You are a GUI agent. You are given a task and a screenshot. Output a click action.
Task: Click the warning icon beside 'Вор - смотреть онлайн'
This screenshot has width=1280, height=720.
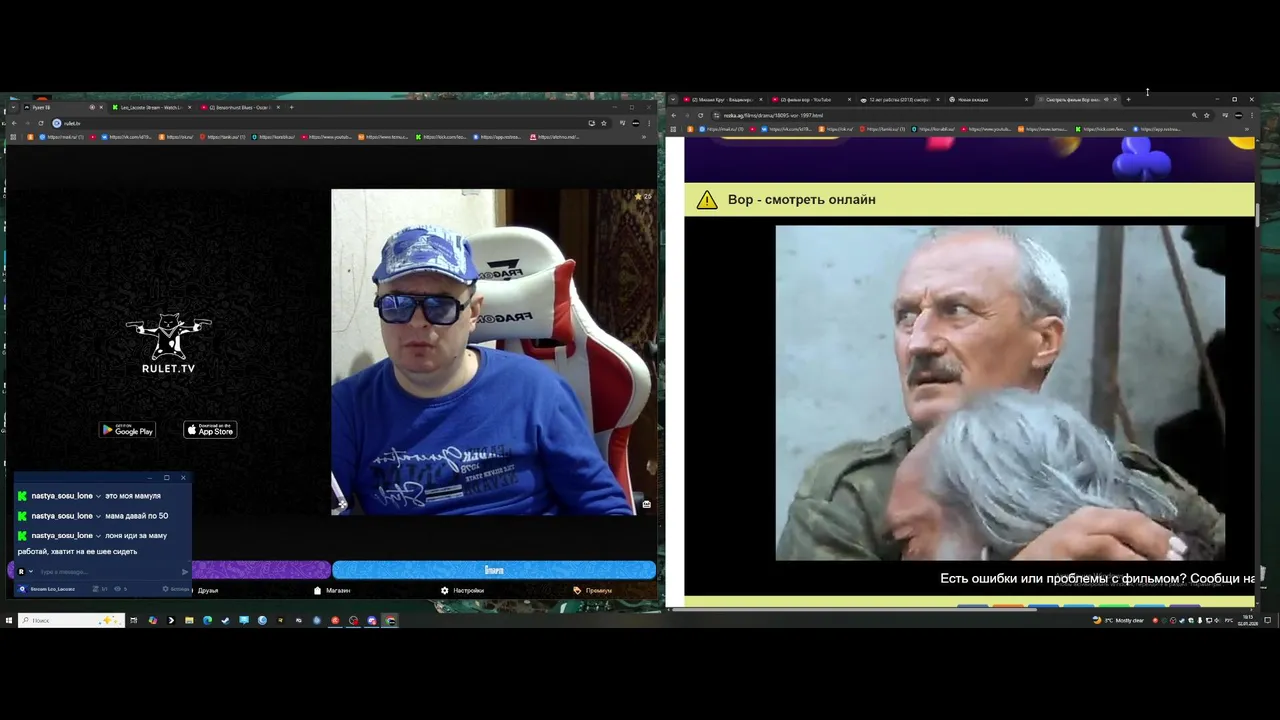pyautogui.click(x=707, y=200)
